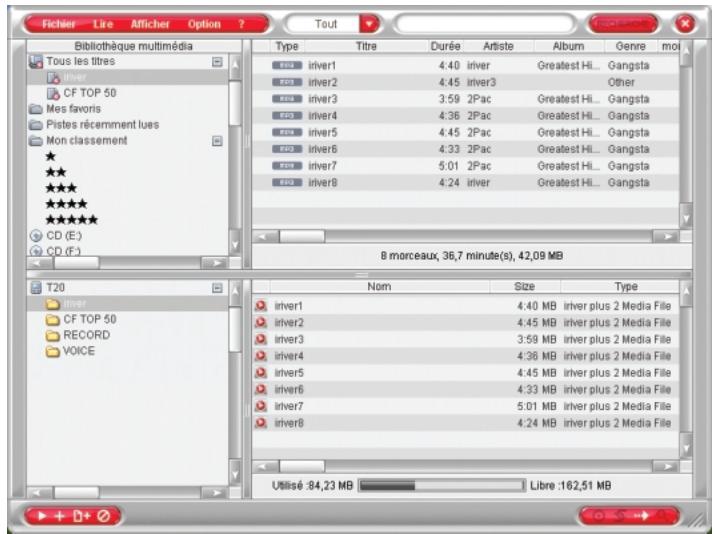The height and width of the screenshot is (534, 715).
Task: Click the red file icon beside device iriver2
Action: pyautogui.click(x=261, y=322)
